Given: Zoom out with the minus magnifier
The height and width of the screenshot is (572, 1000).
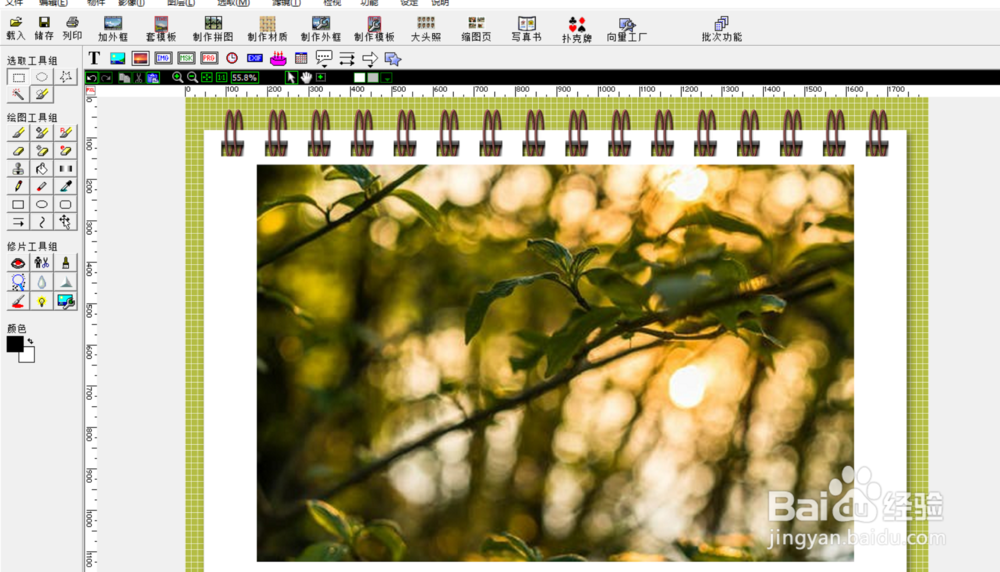Looking at the screenshot, I should (x=192, y=78).
